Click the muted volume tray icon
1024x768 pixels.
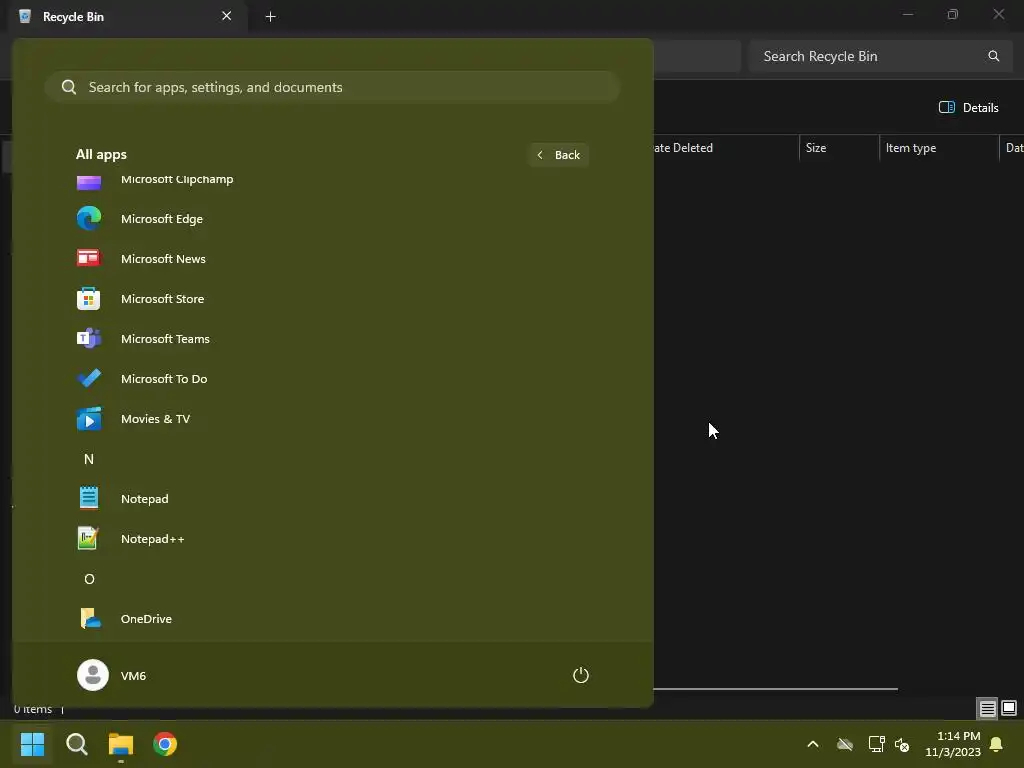pyautogui.click(x=902, y=744)
